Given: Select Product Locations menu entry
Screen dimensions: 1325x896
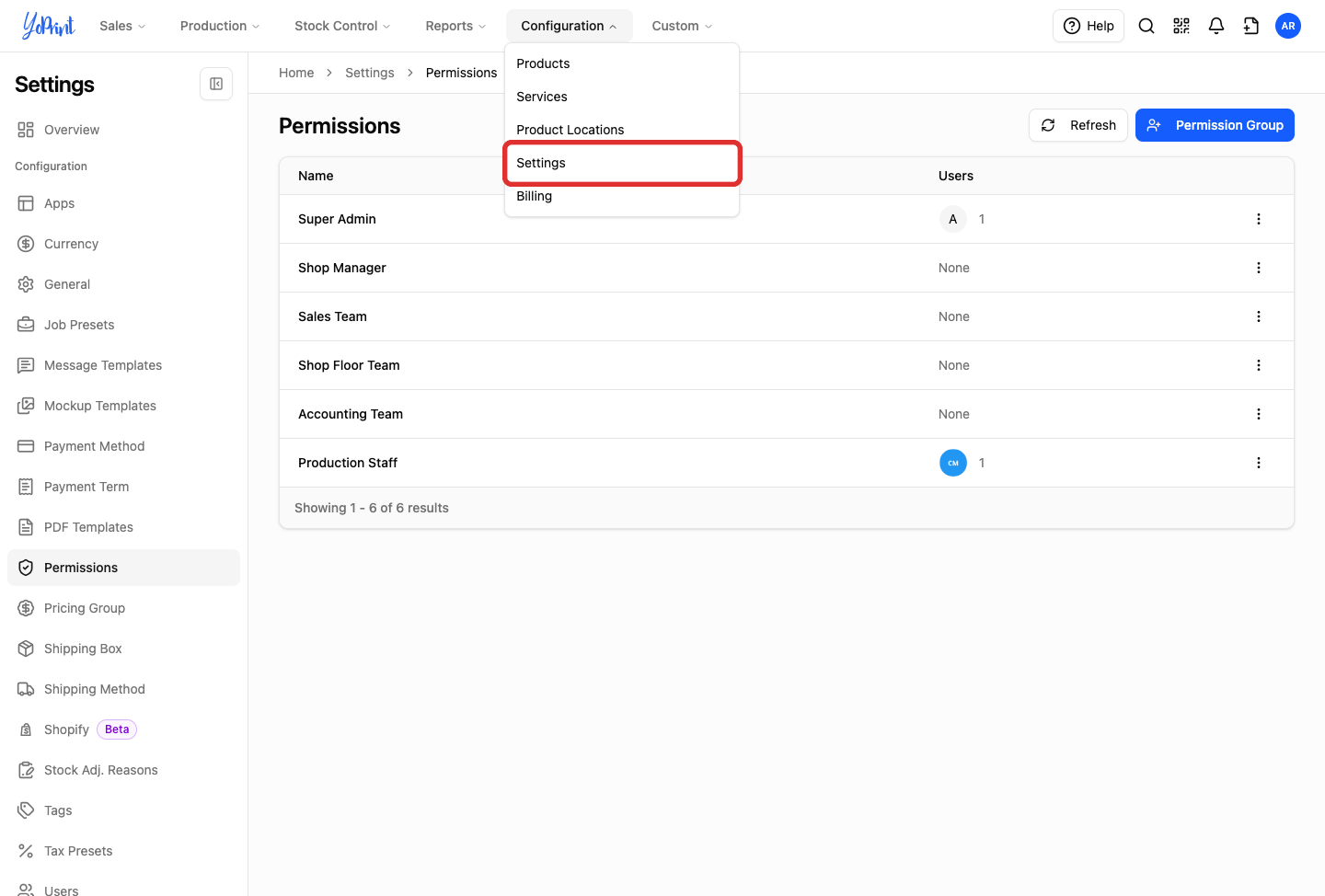Looking at the screenshot, I should click(622, 130).
